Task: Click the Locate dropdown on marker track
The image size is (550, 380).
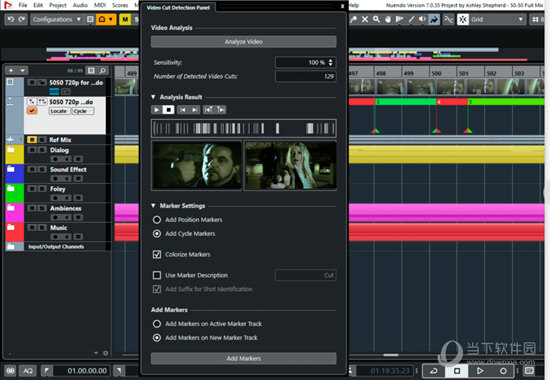Action: [59, 111]
